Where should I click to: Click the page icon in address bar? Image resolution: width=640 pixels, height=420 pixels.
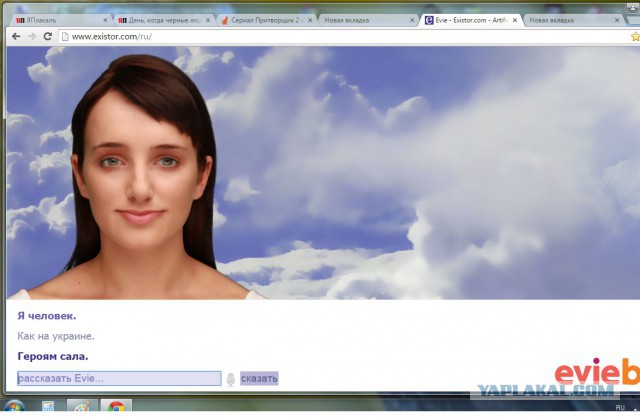(64, 37)
